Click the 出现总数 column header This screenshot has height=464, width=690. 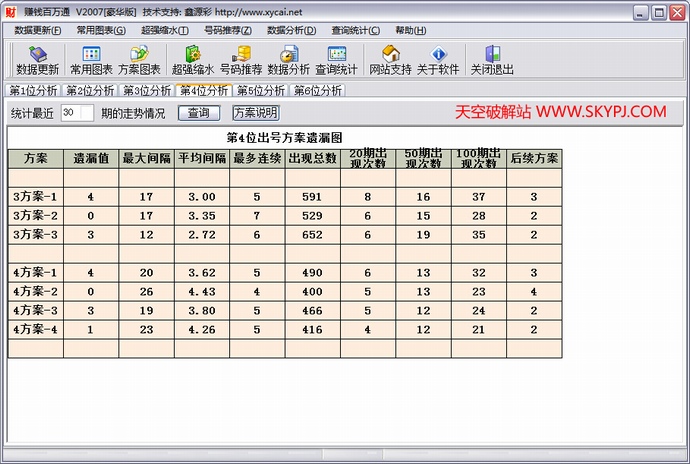point(312,158)
